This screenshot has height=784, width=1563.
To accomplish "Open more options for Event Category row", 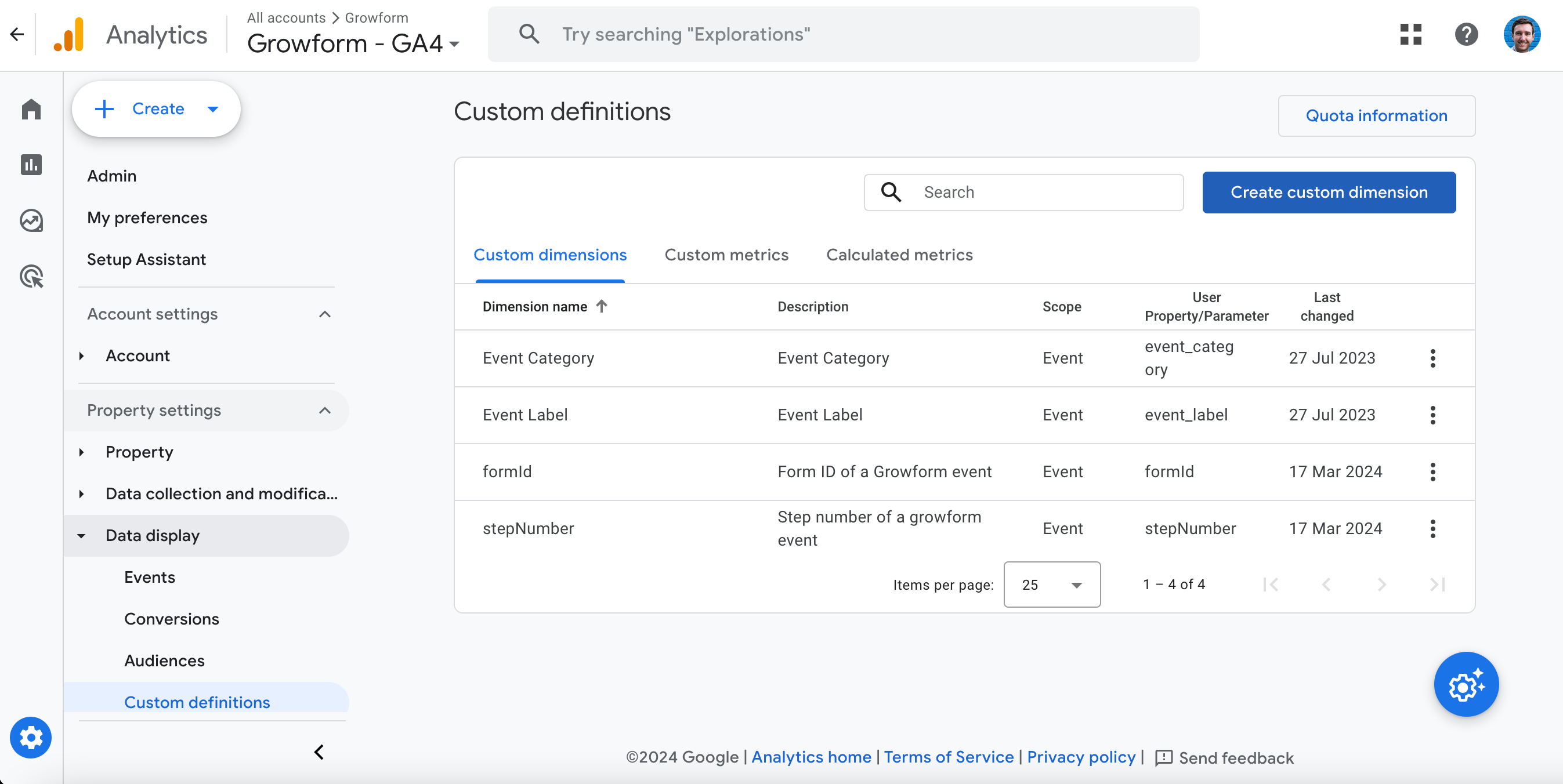I will [x=1432, y=358].
